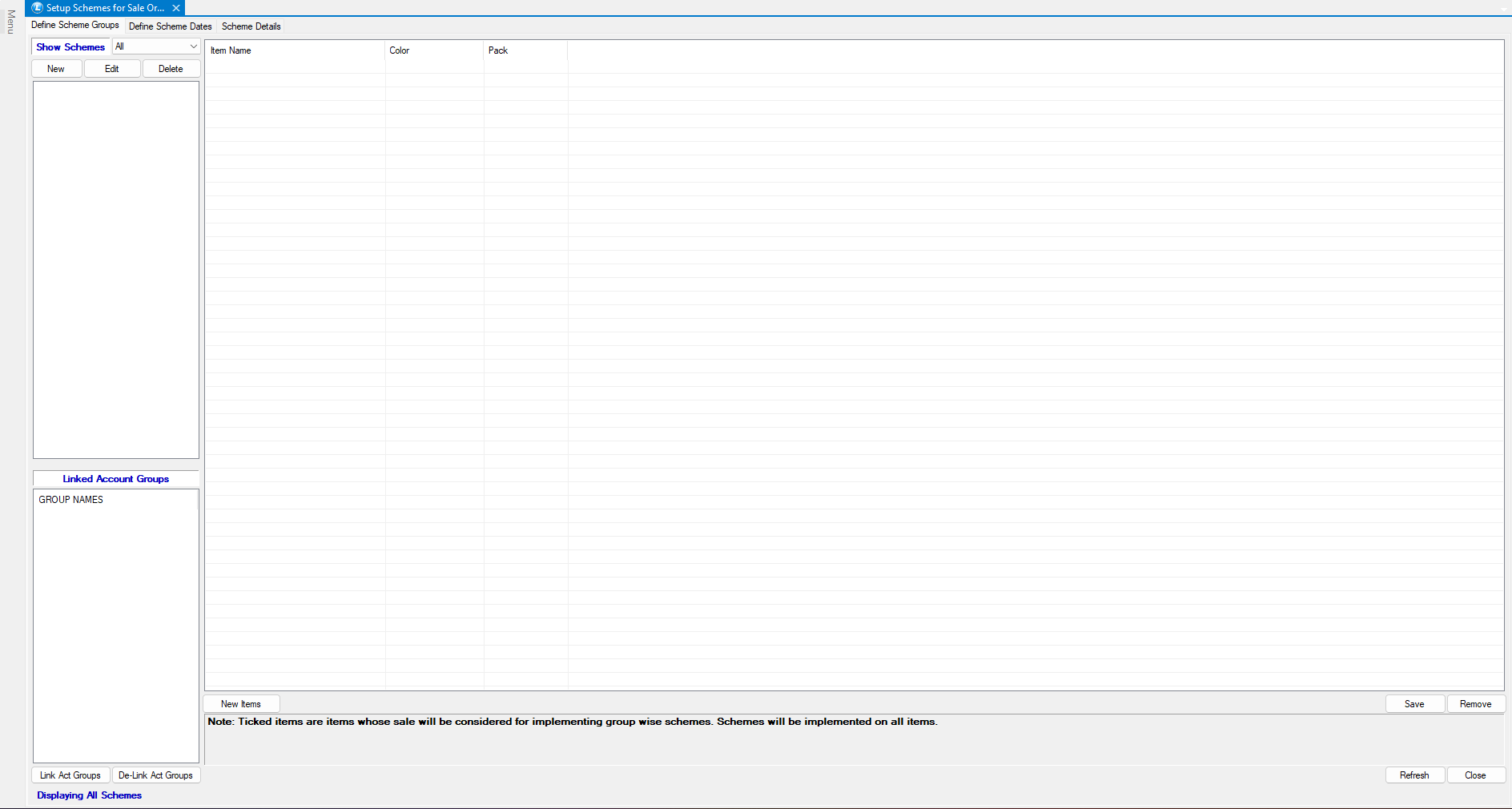Click the New scheme button

56,69
